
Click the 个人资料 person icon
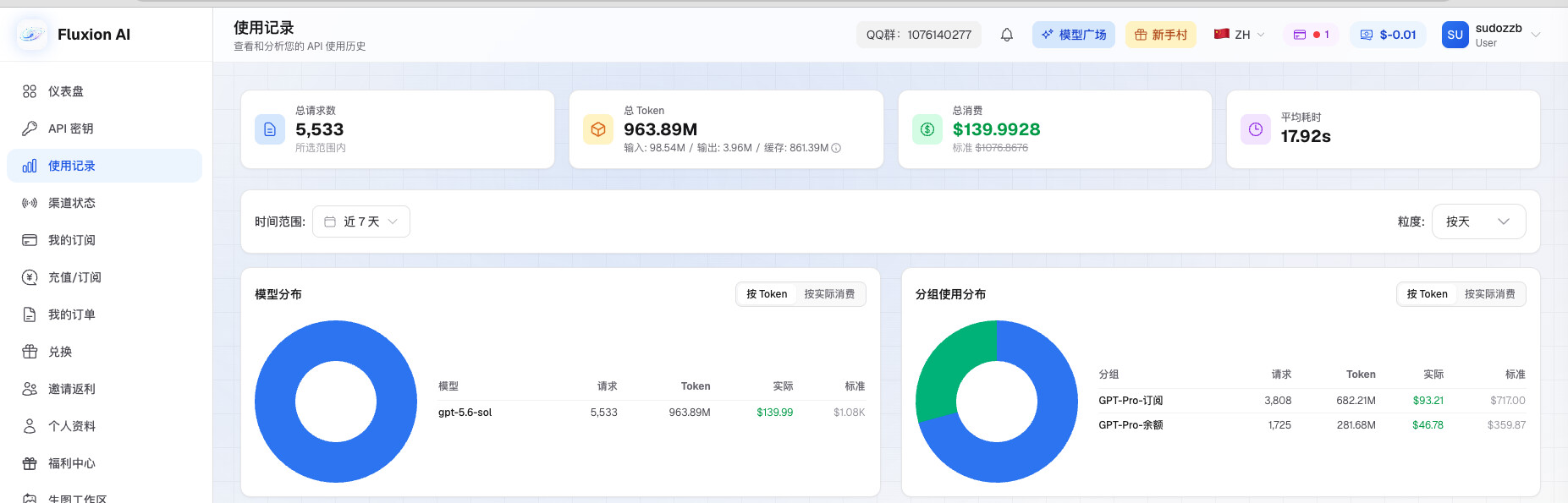coord(30,426)
